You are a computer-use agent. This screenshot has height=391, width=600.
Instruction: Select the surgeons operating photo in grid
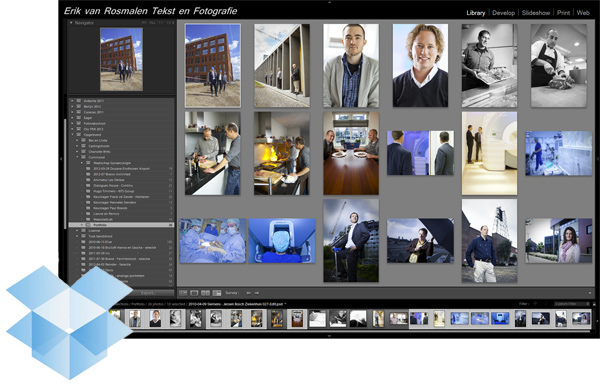pos(213,241)
